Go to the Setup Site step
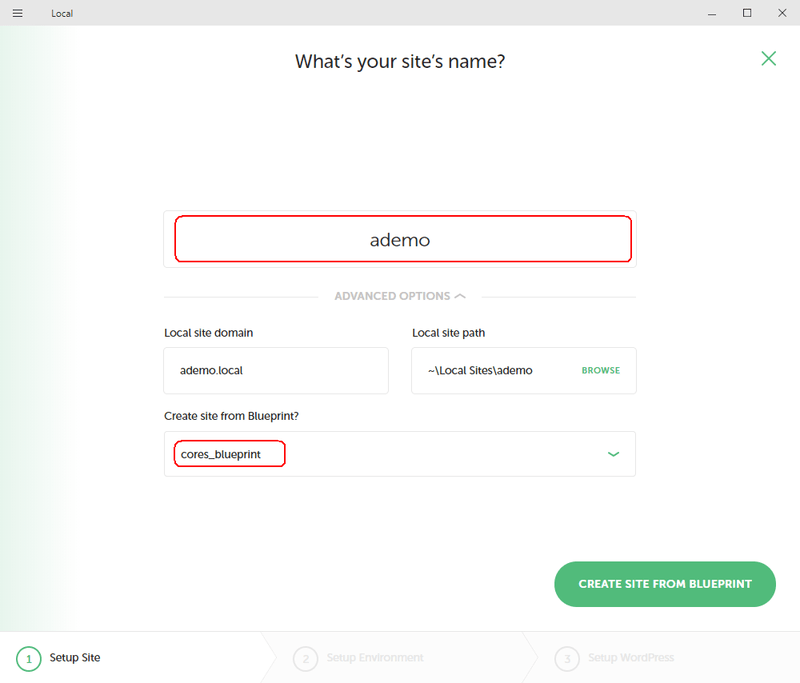 [75, 657]
